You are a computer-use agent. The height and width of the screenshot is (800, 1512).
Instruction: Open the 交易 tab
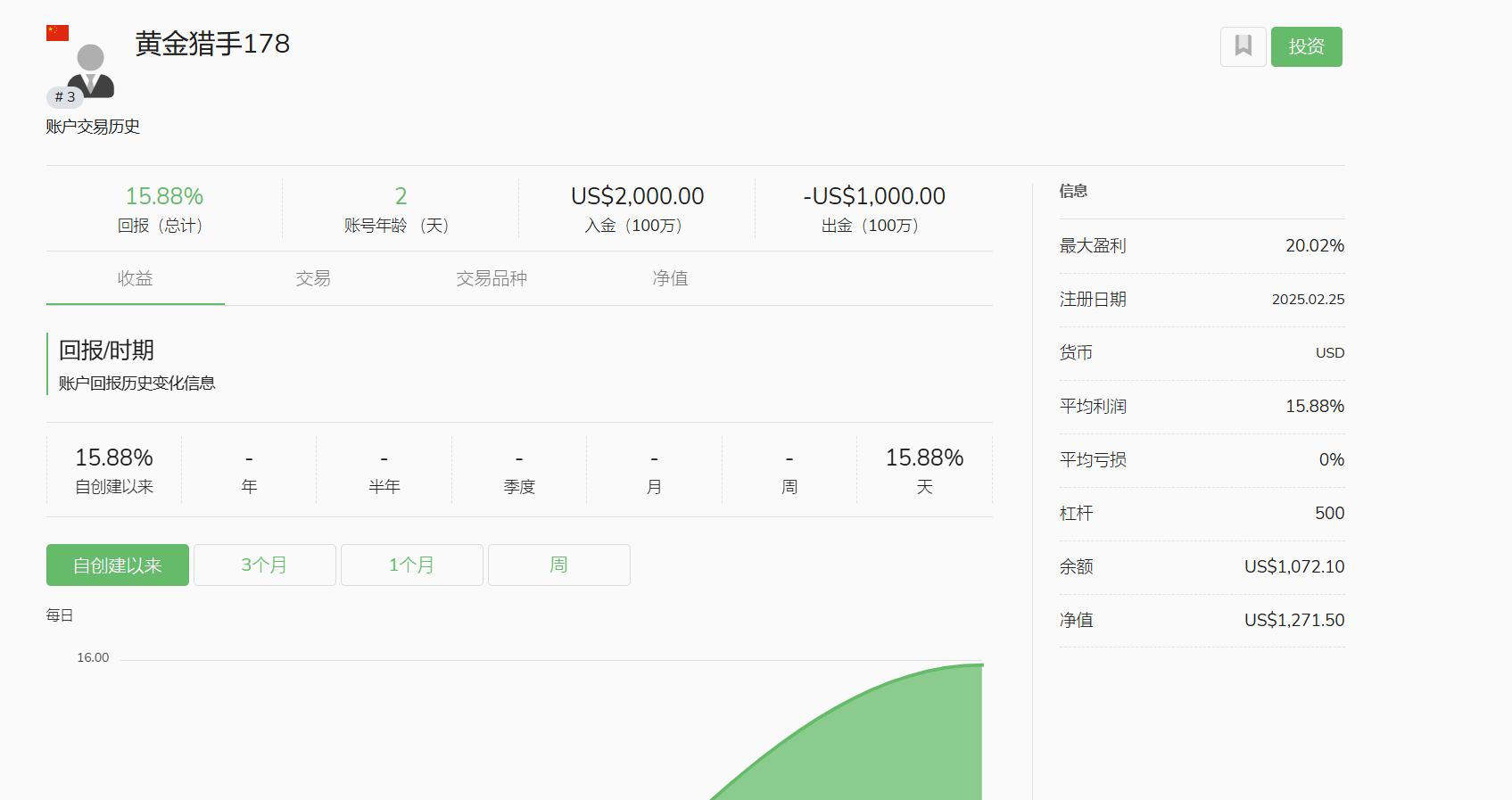click(313, 278)
